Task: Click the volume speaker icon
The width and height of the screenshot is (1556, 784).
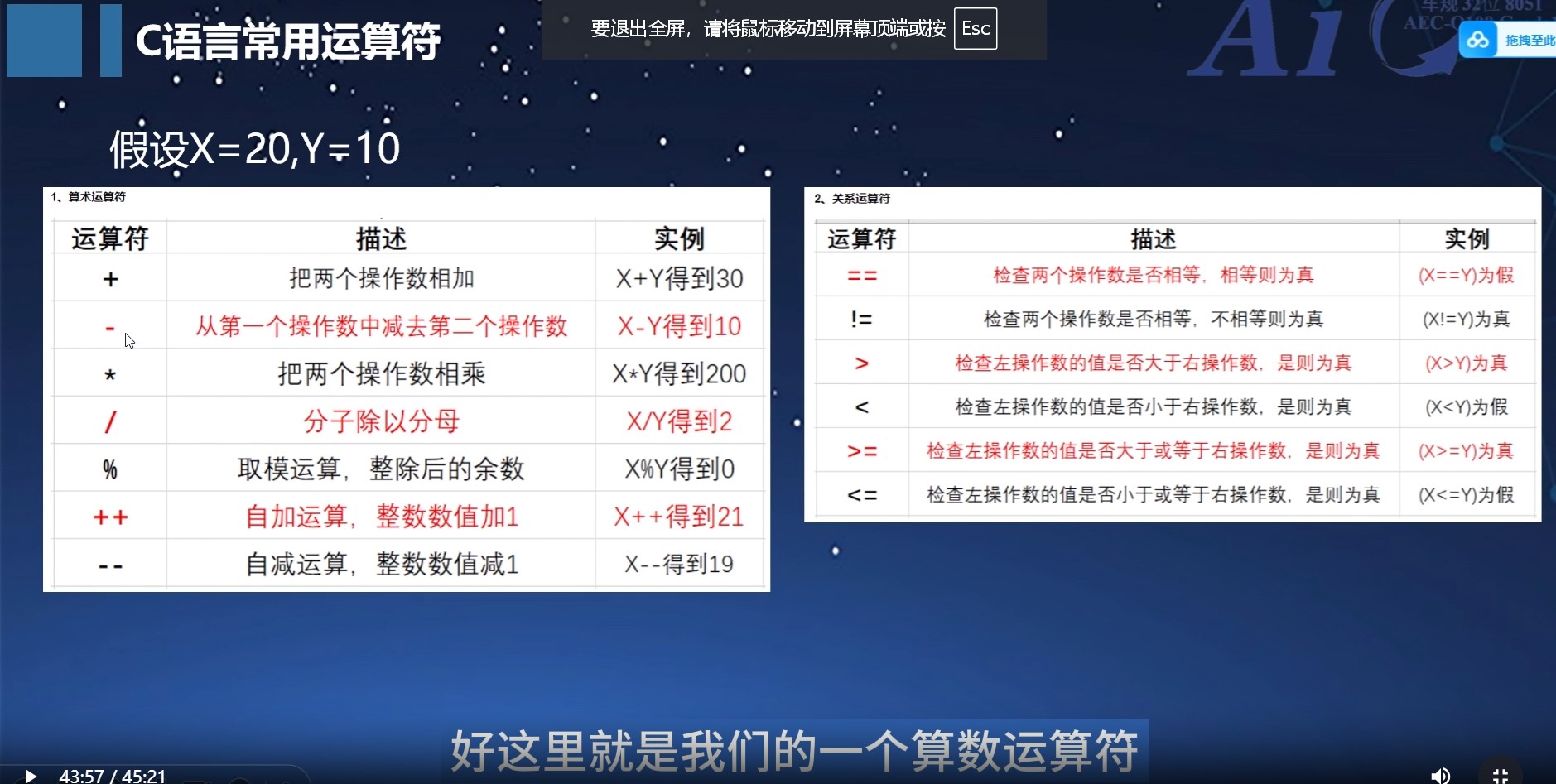Action: pos(1440,776)
